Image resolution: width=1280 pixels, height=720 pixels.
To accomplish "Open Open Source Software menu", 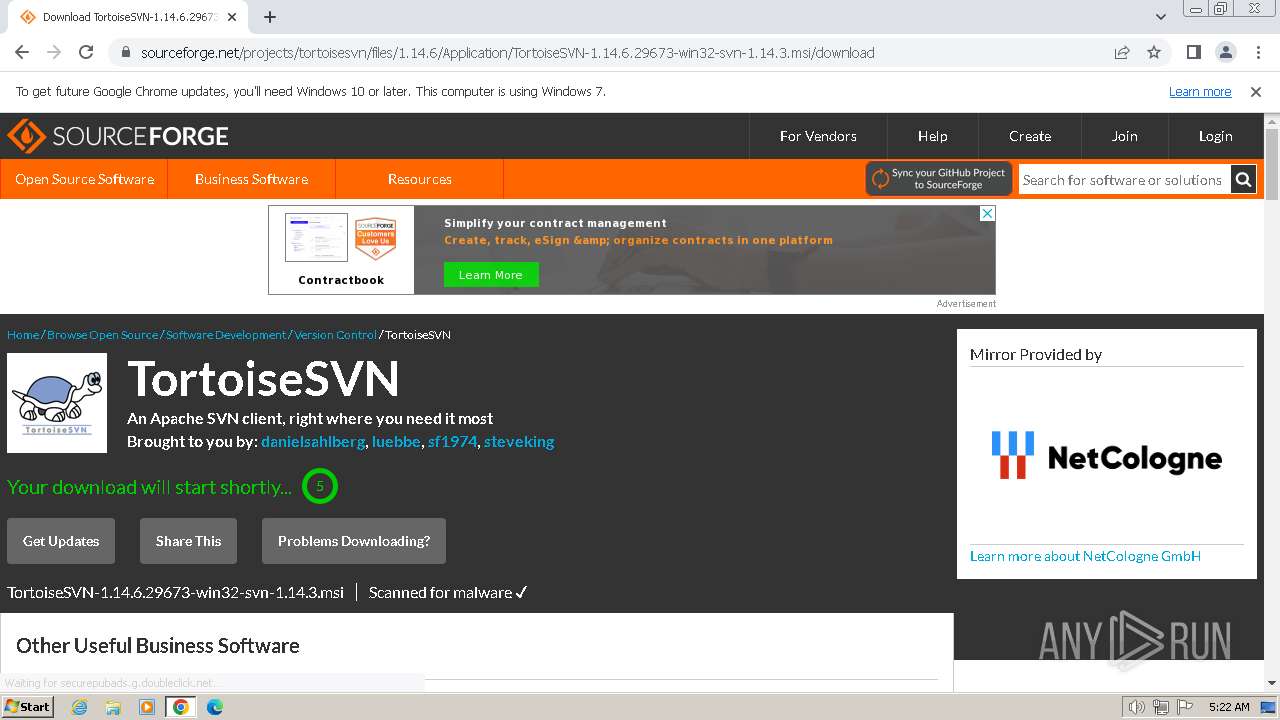I will coord(84,179).
